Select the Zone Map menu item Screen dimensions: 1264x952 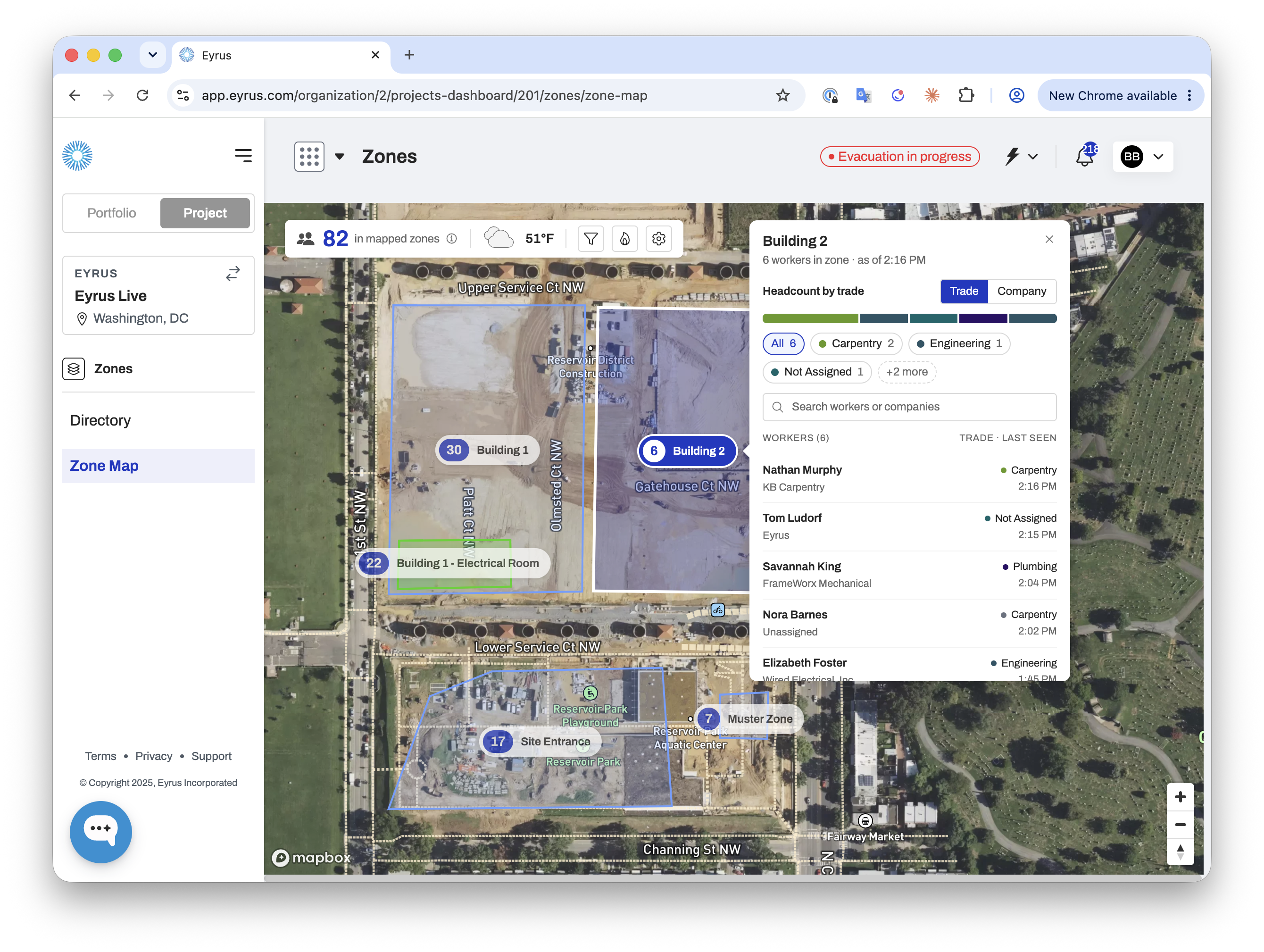point(158,466)
